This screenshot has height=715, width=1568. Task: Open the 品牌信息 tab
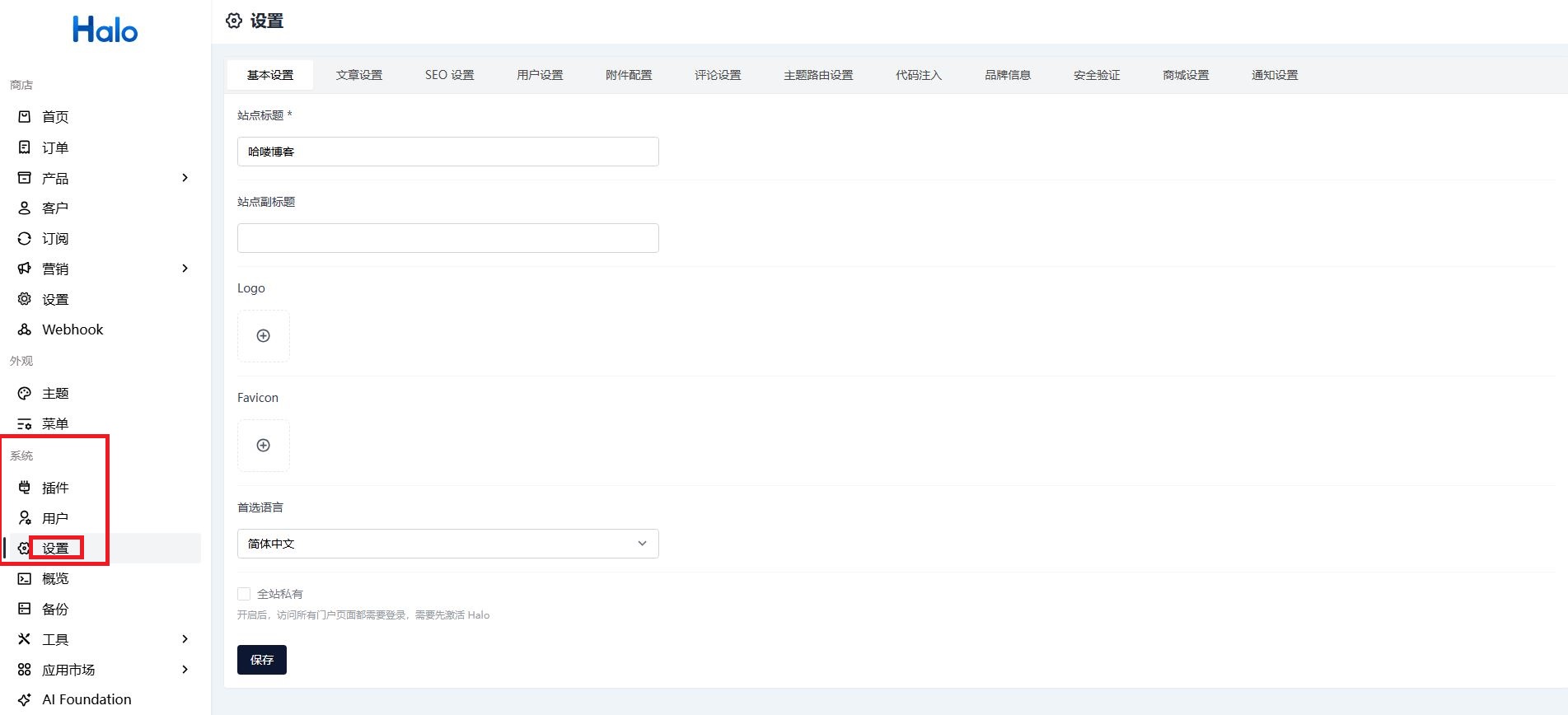1009,75
